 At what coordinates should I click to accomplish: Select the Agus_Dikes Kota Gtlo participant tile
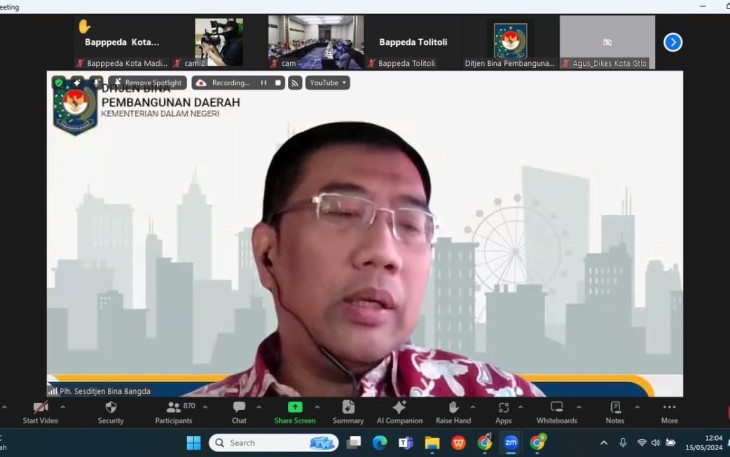coord(608,42)
